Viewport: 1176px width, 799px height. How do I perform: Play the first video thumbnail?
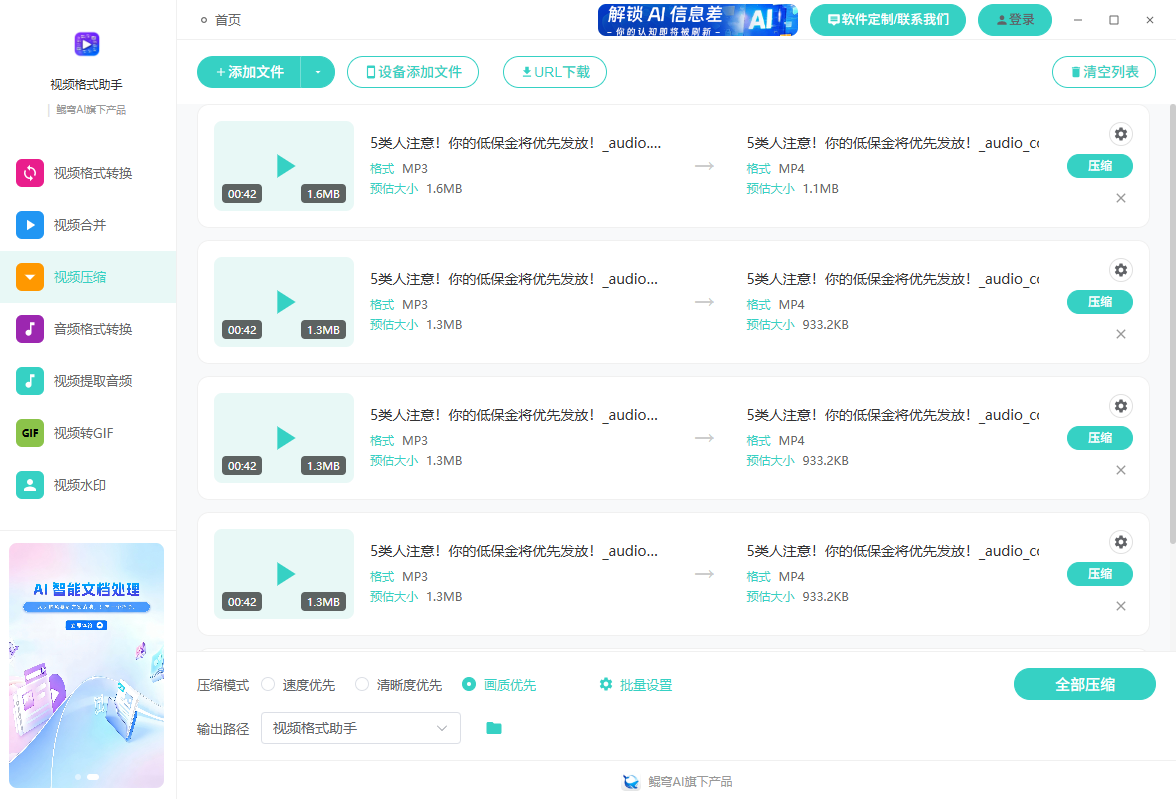coord(286,166)
